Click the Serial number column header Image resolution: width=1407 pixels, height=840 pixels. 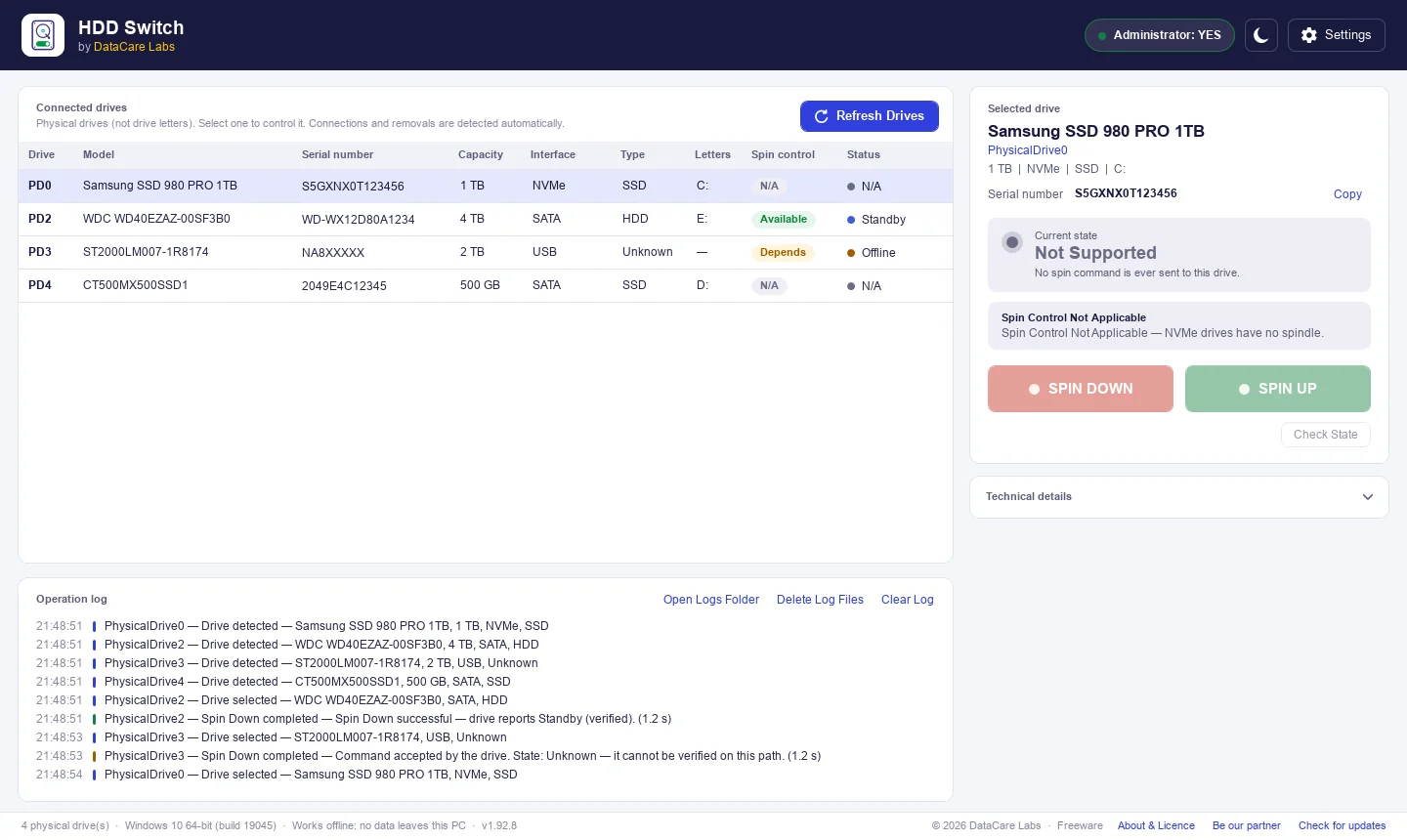[337, 154]
